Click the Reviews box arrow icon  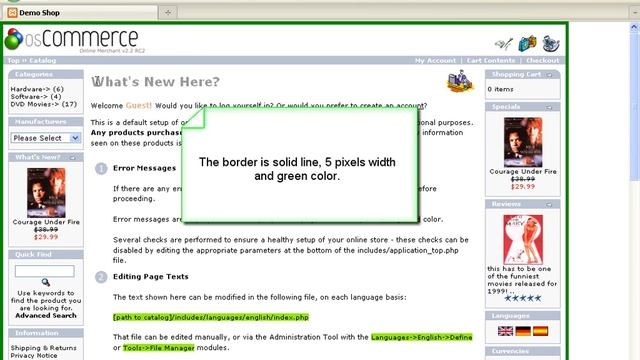click(549, 204)
